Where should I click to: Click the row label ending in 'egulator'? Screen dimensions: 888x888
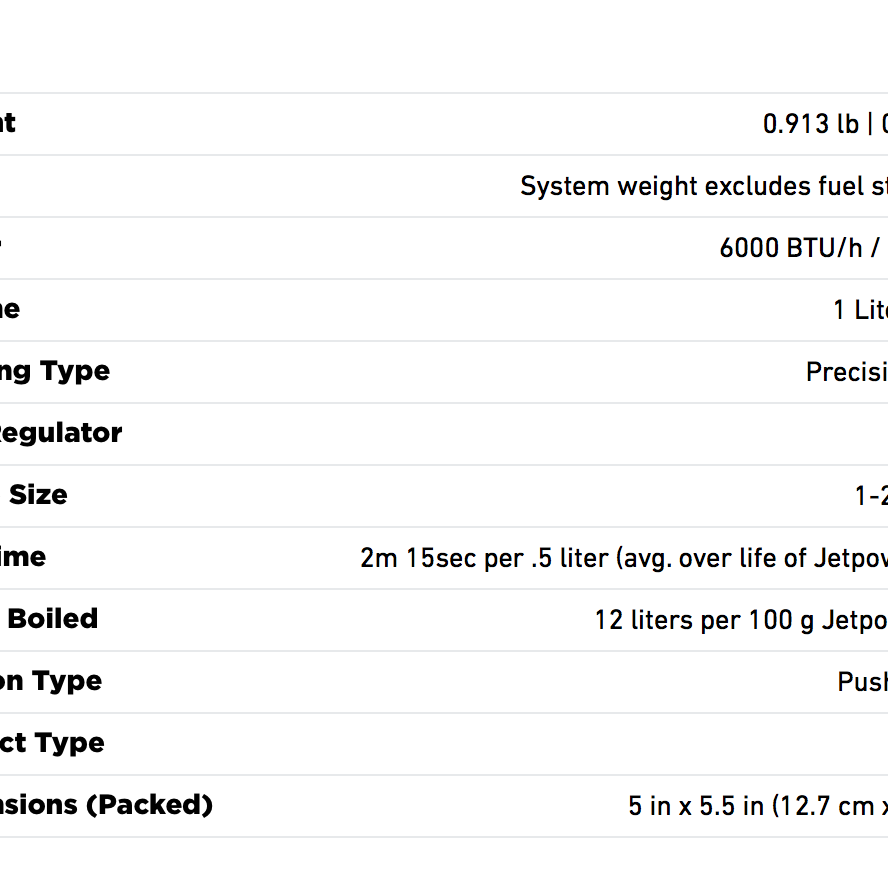(61, 433)
